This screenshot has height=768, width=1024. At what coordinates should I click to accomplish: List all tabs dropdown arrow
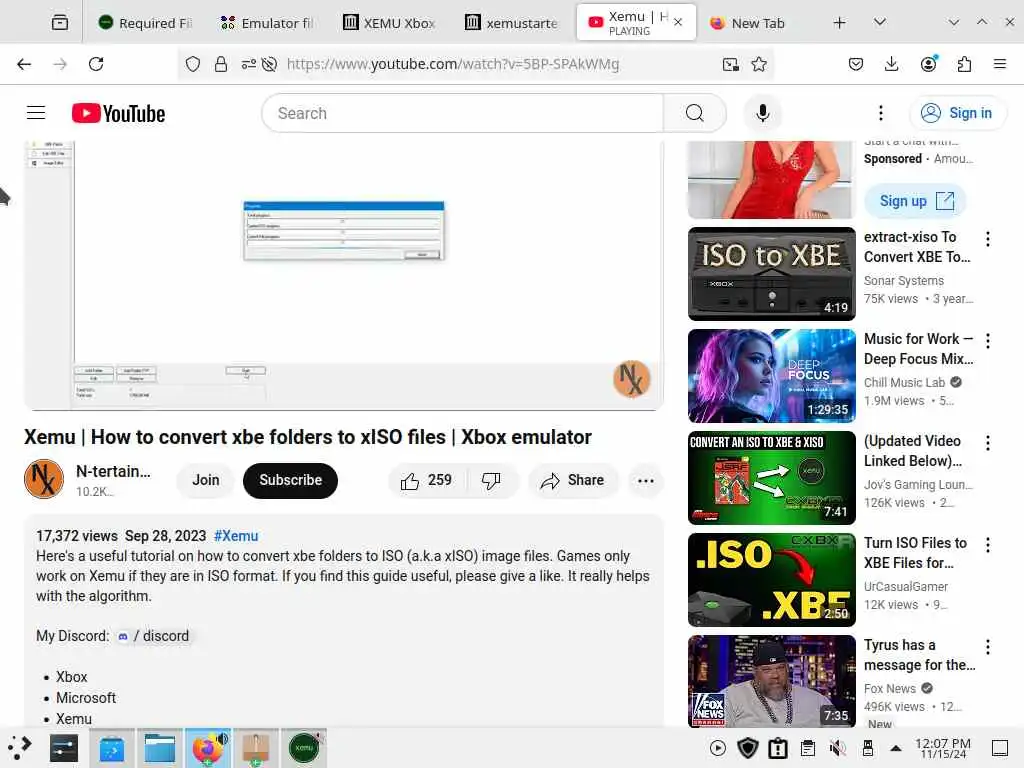point(880,23)
